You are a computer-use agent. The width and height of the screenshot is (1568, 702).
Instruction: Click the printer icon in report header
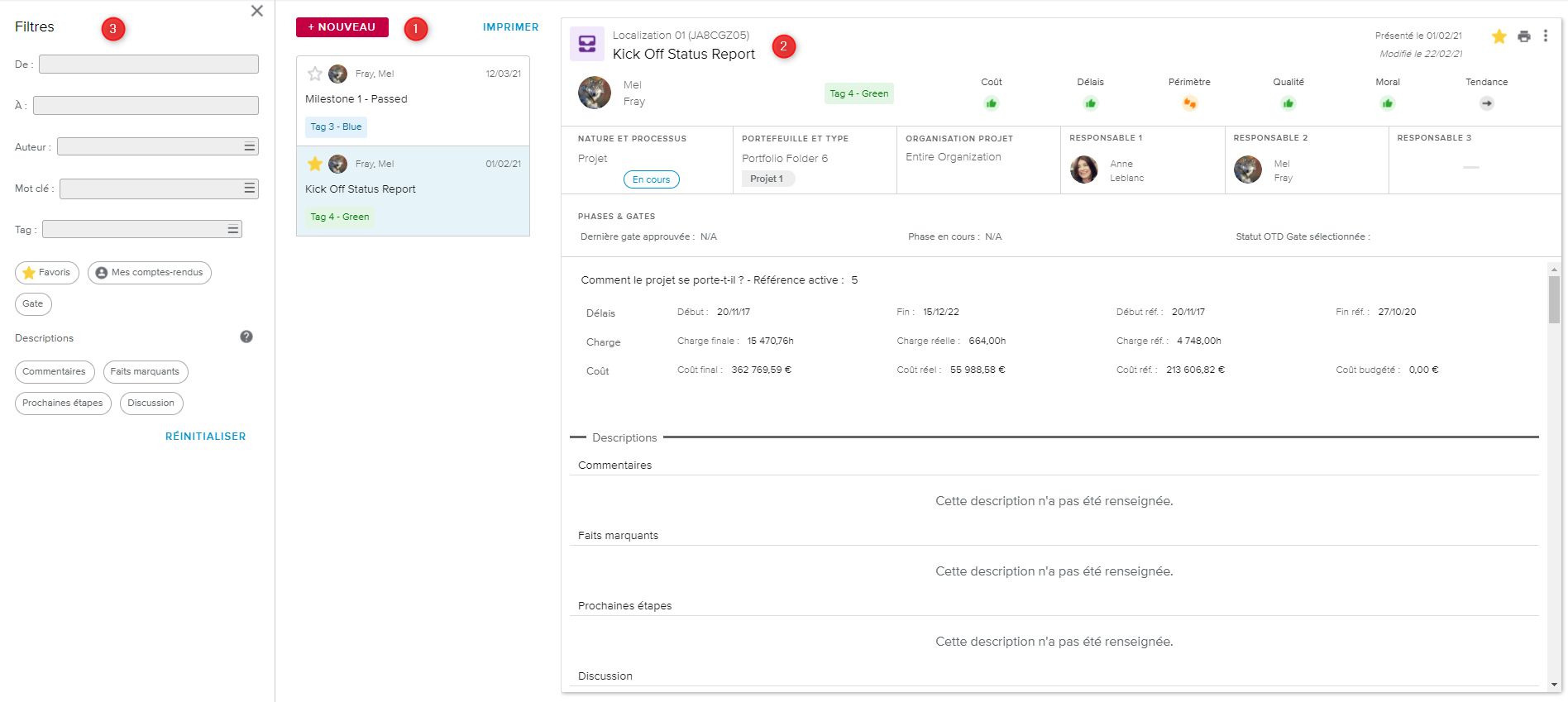1523,36
